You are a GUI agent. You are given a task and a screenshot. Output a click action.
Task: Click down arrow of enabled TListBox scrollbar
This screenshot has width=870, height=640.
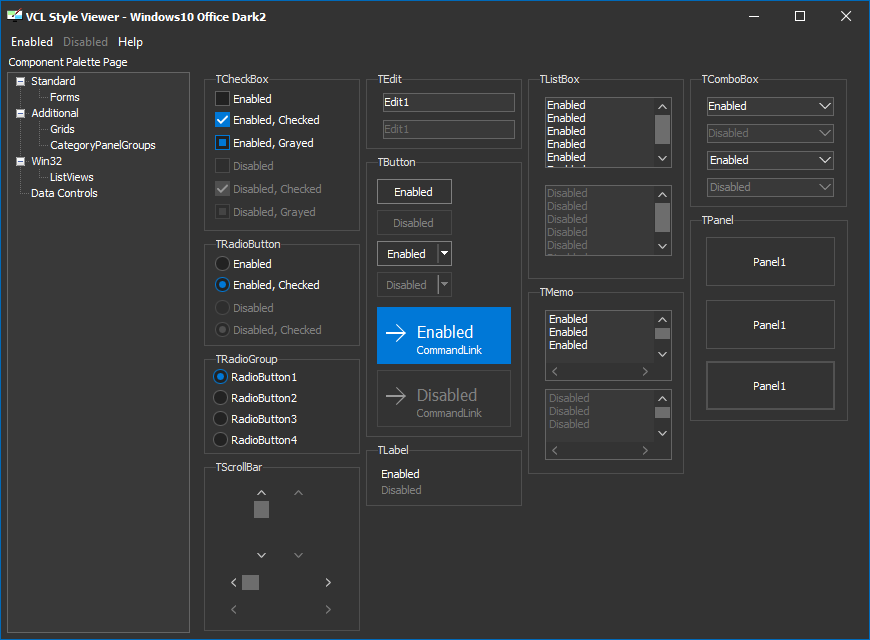(x=662, y=158)
